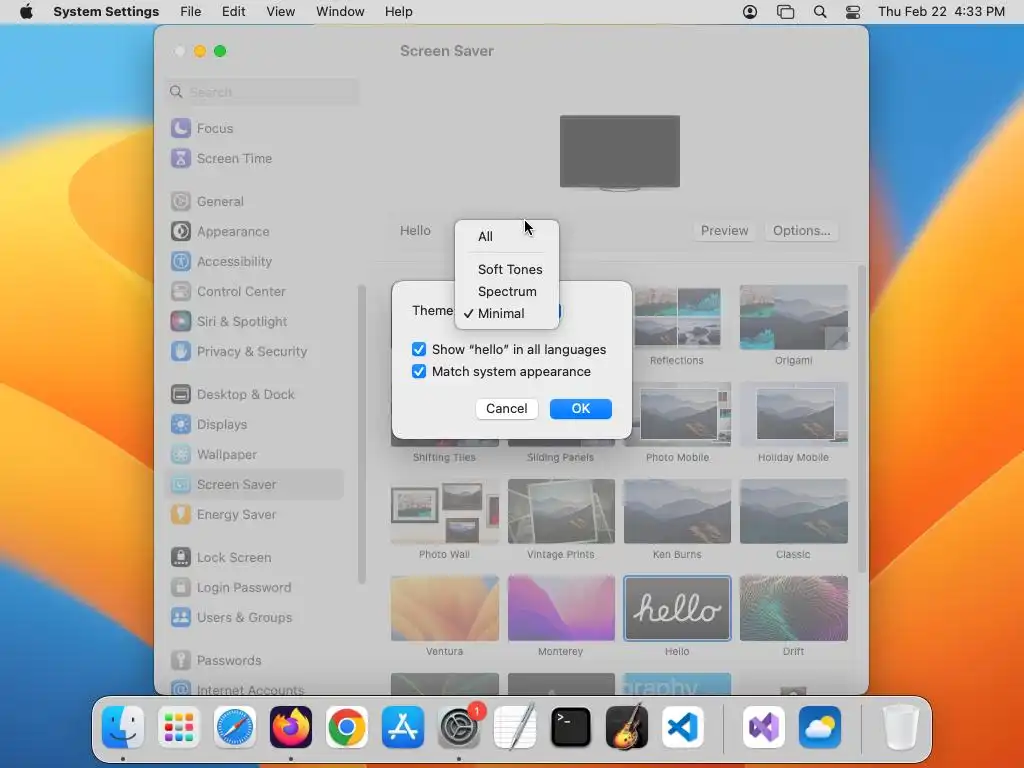Click the Preview button

click(x=724, y=231)
